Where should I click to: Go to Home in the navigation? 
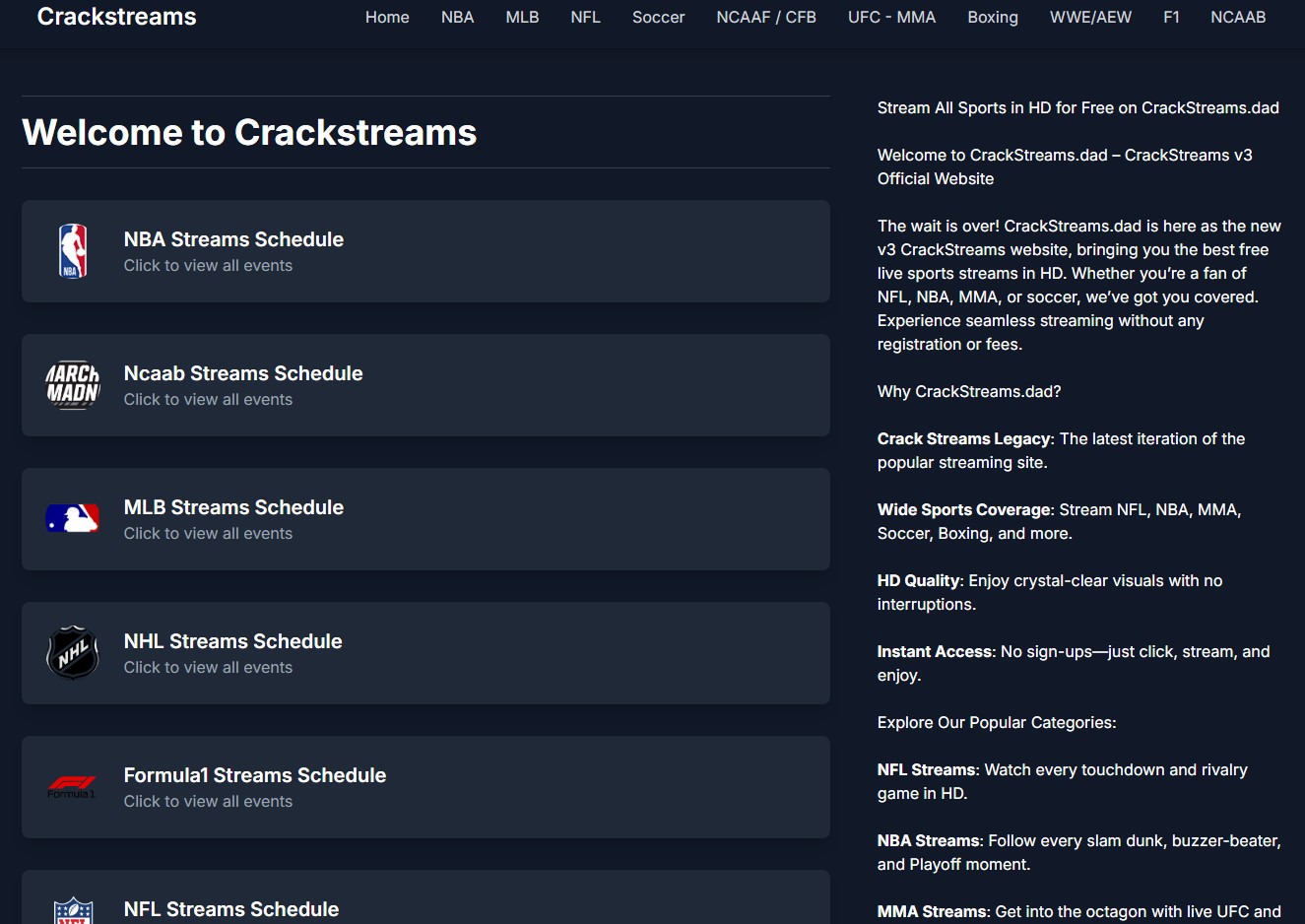click(x=387, y=17)
